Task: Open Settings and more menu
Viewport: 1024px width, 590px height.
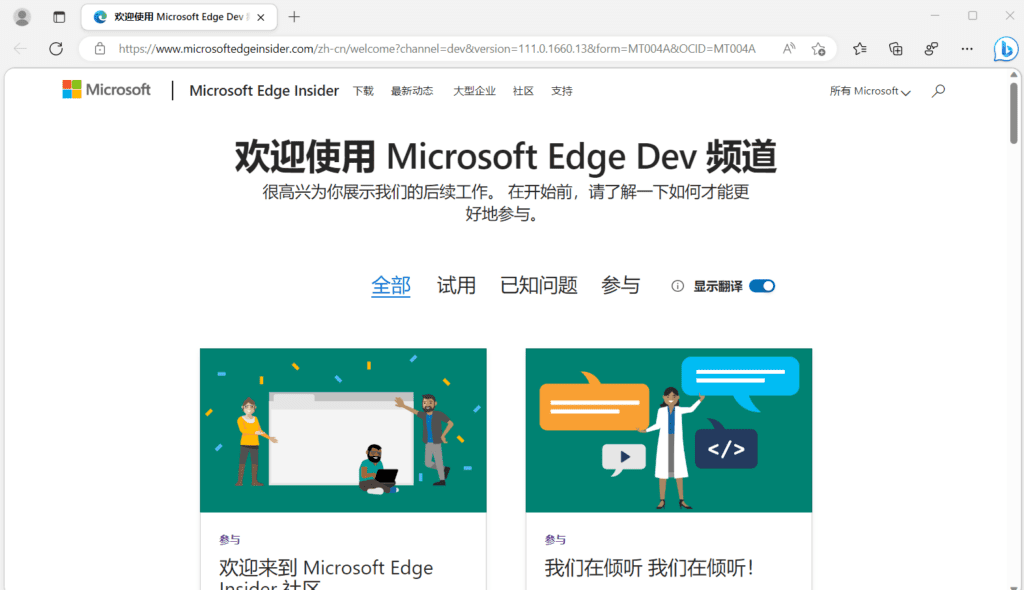Action: coord(966,48)
